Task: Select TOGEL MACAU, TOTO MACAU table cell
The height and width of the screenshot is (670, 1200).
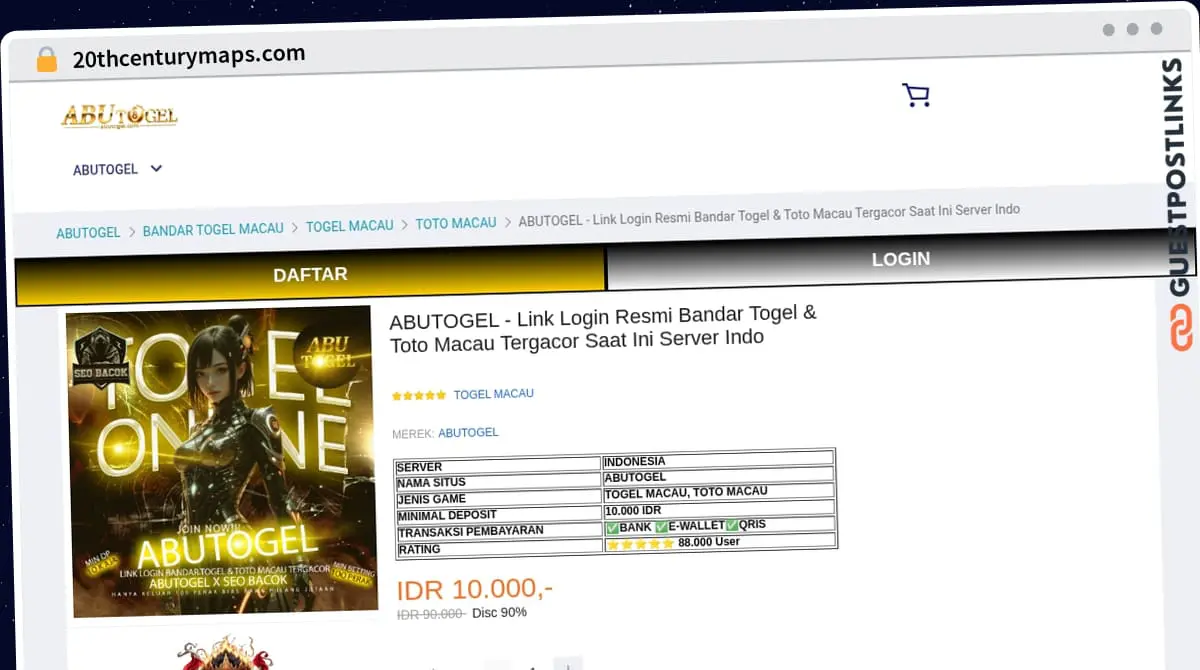Action: coord(719,493)
